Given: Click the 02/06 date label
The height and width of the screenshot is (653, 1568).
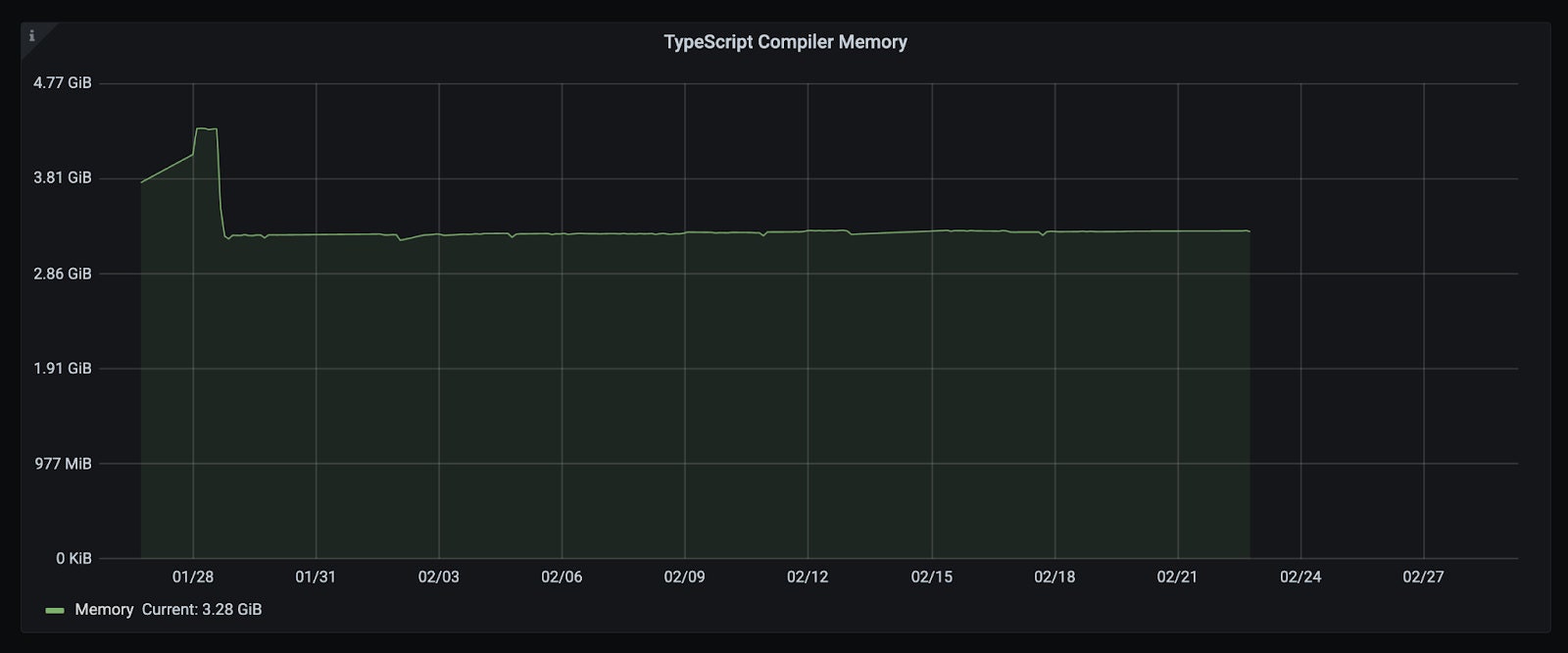Looking at the screenshot, I should click(562, 577).
